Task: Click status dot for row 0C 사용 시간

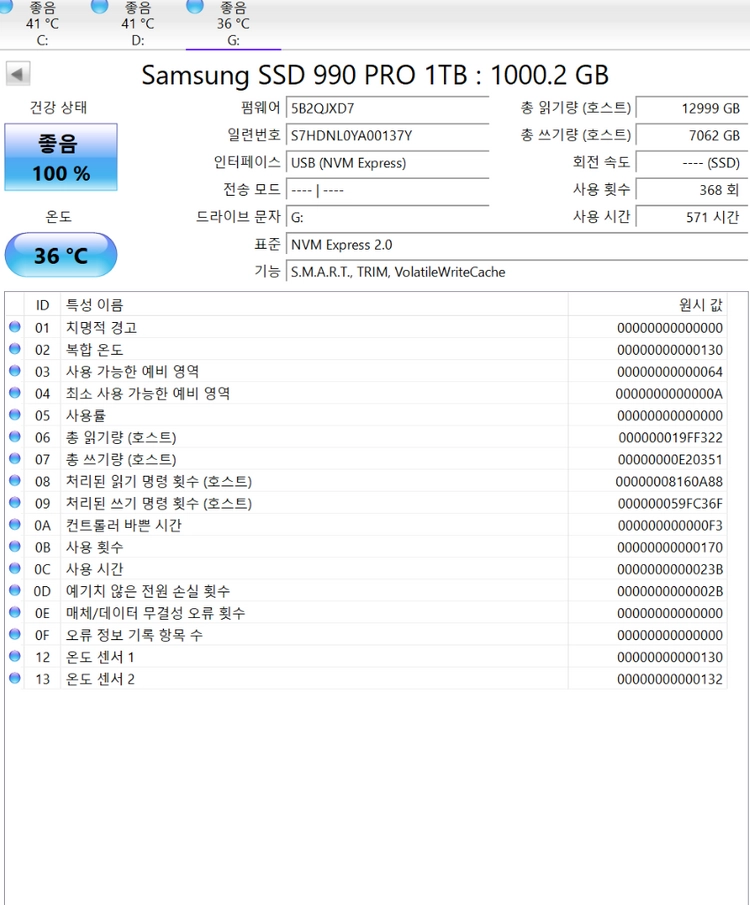Action: pyautogui.click(x=15, y=569)
